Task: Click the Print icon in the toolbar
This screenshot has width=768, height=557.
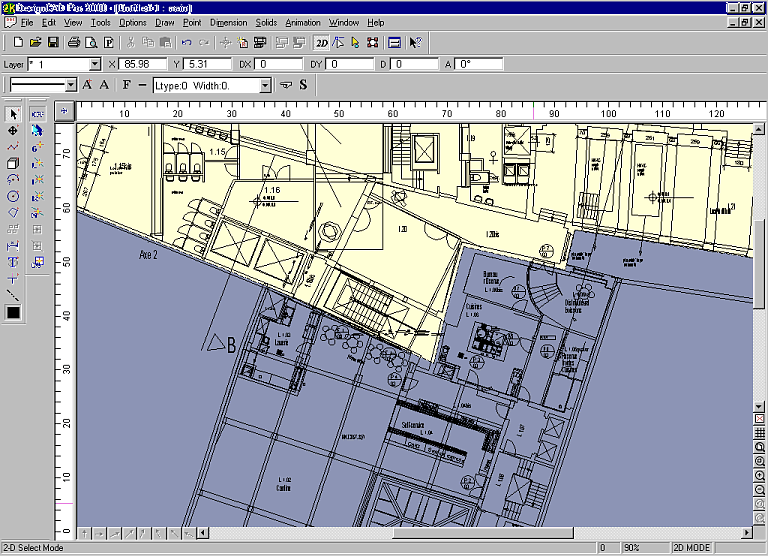Action: click(74, 43)
